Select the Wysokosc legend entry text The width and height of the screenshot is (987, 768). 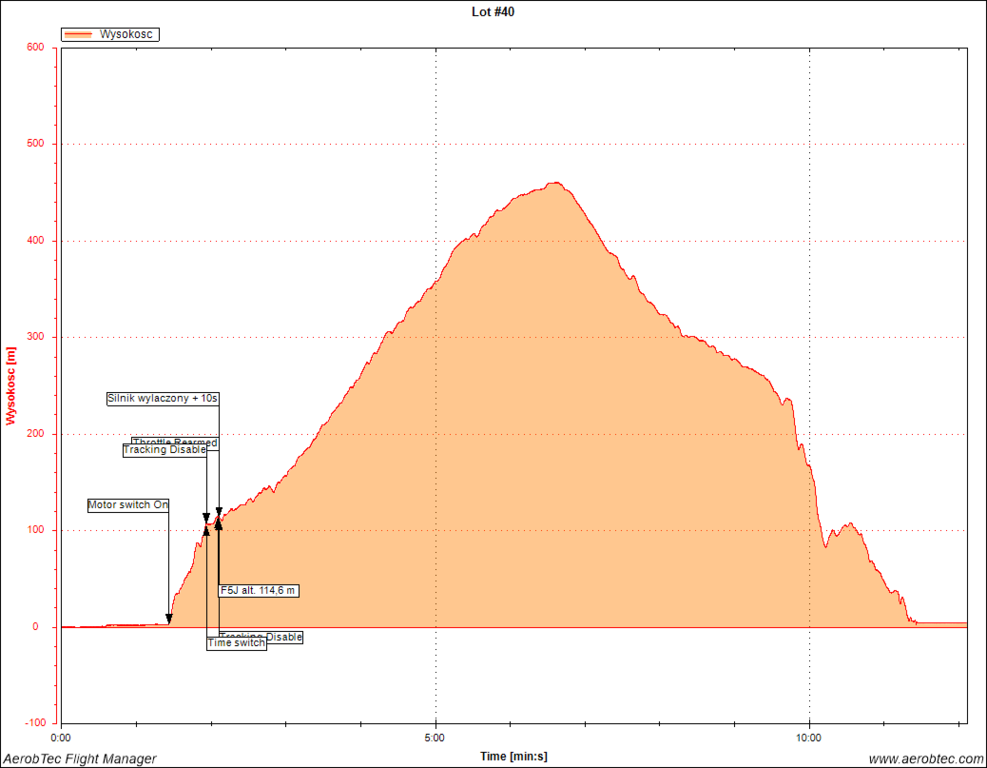click(127, 34)
